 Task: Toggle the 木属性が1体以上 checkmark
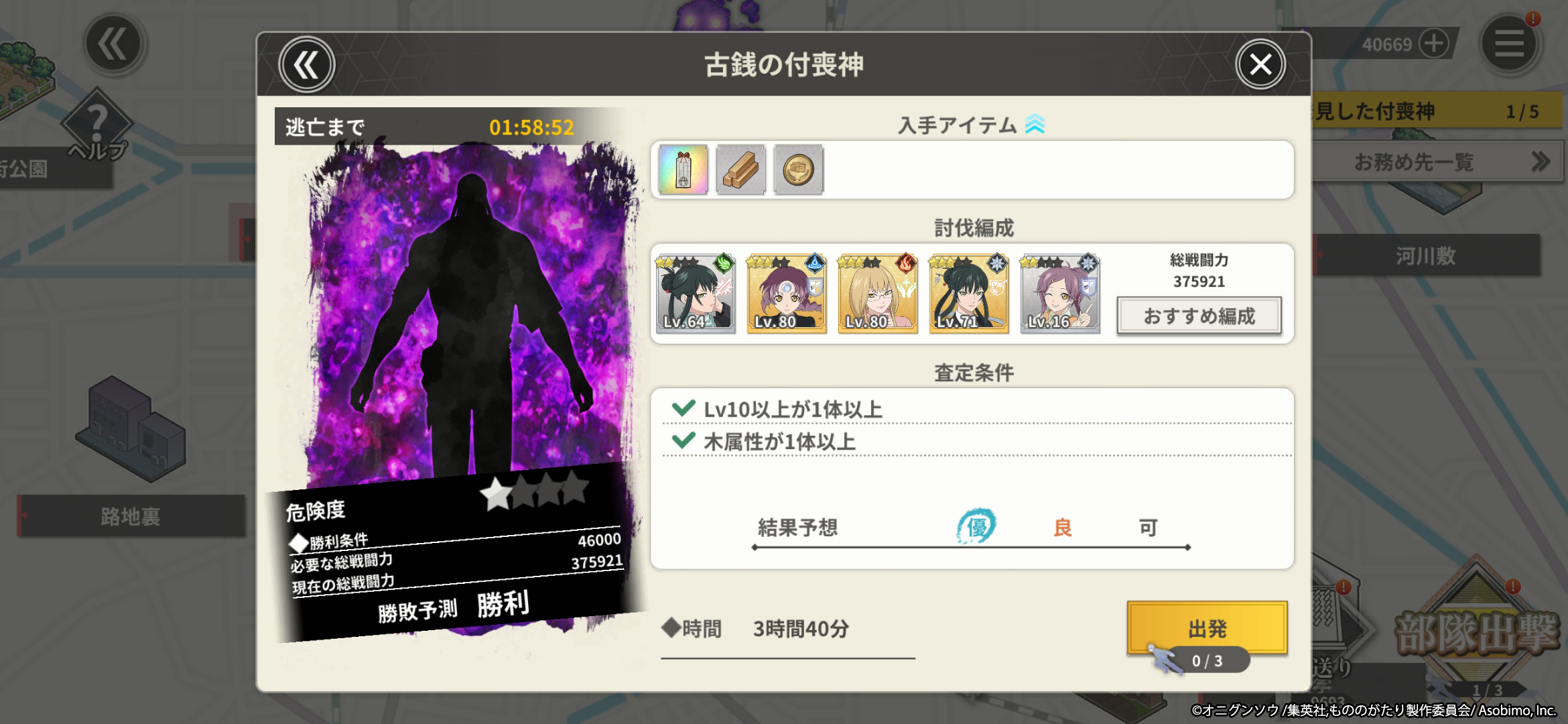tap(683, 440)
